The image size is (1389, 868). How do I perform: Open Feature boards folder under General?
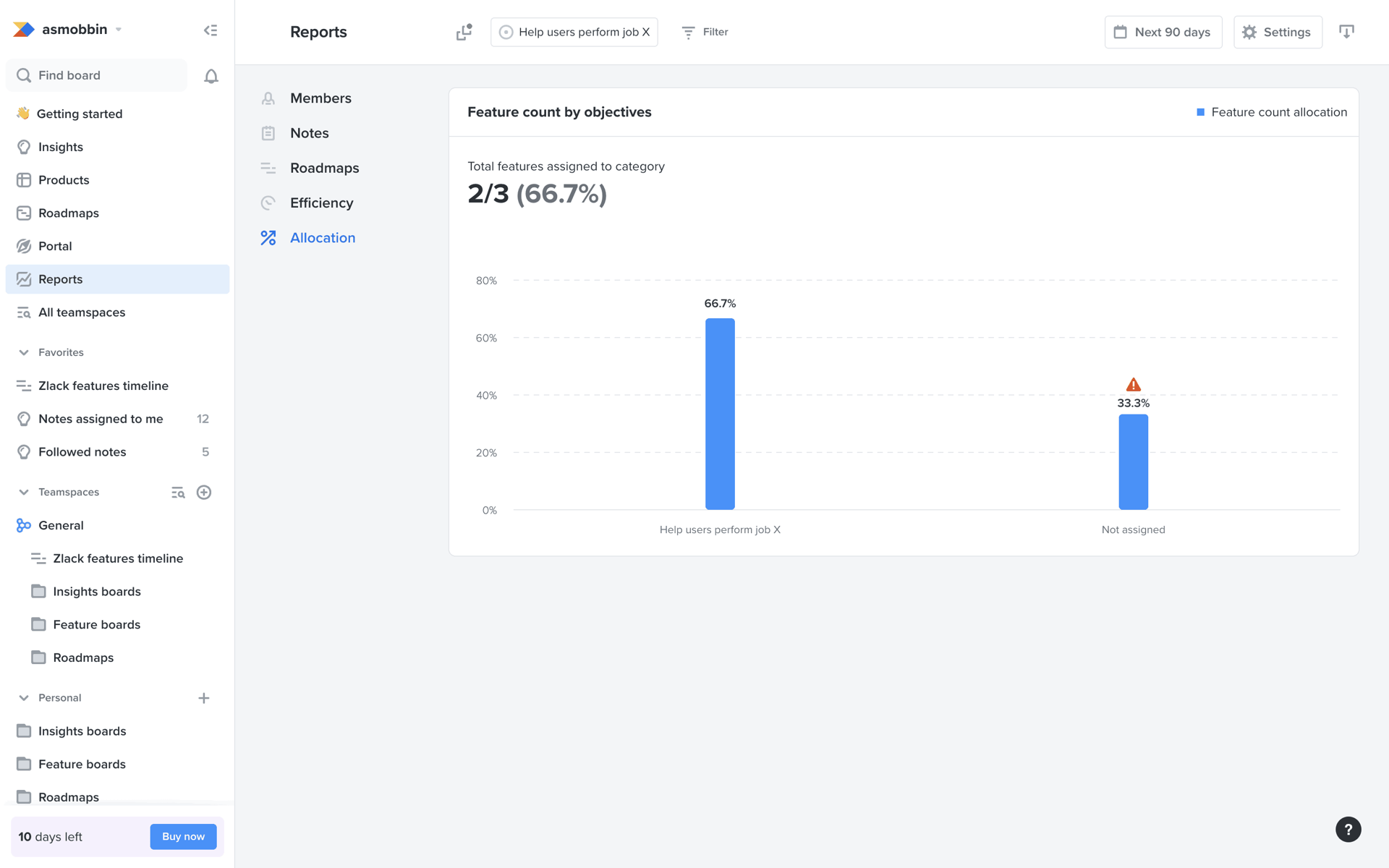[117, 625]
